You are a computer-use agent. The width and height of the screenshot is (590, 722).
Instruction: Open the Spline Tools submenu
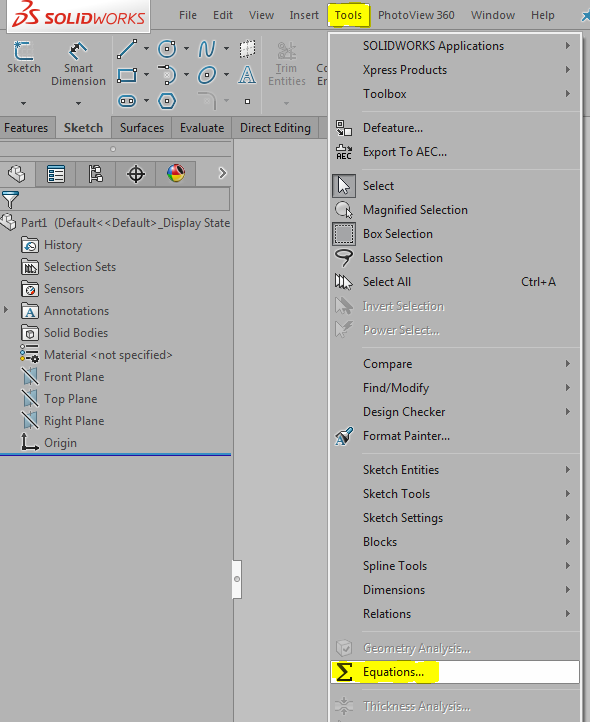[x=455, y=566]
